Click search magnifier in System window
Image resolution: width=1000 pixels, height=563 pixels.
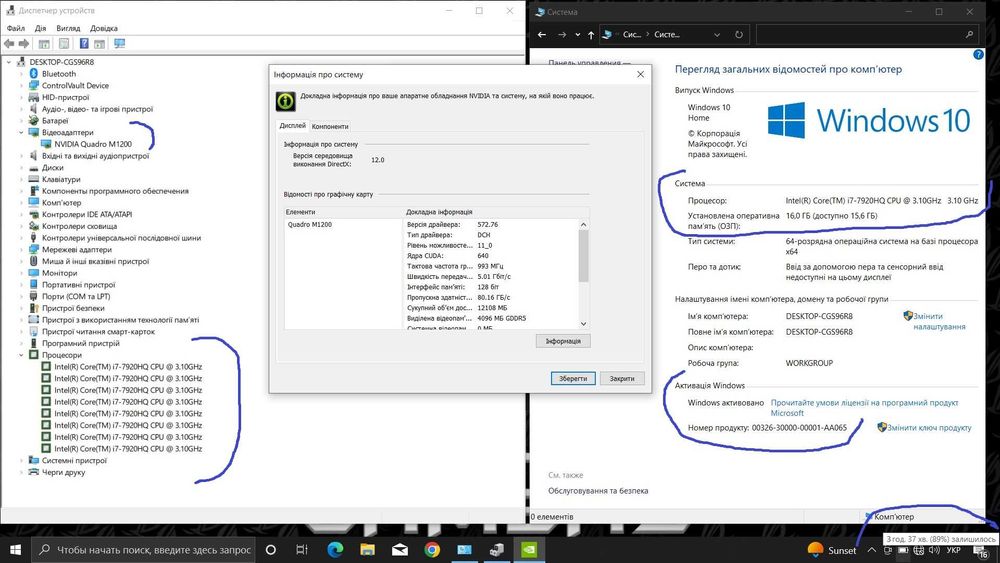[x=969, y=34]
